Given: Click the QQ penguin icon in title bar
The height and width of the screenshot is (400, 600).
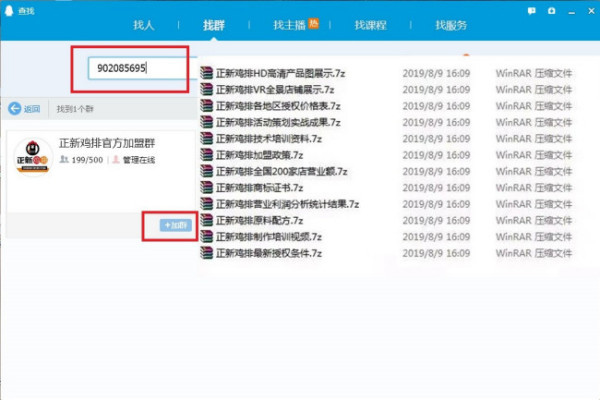Looking at the screenshot, I should (9, 11).
